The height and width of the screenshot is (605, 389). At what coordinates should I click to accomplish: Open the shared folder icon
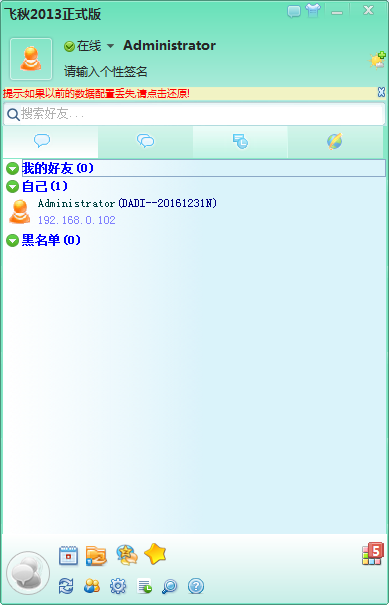tap(96, 556)
